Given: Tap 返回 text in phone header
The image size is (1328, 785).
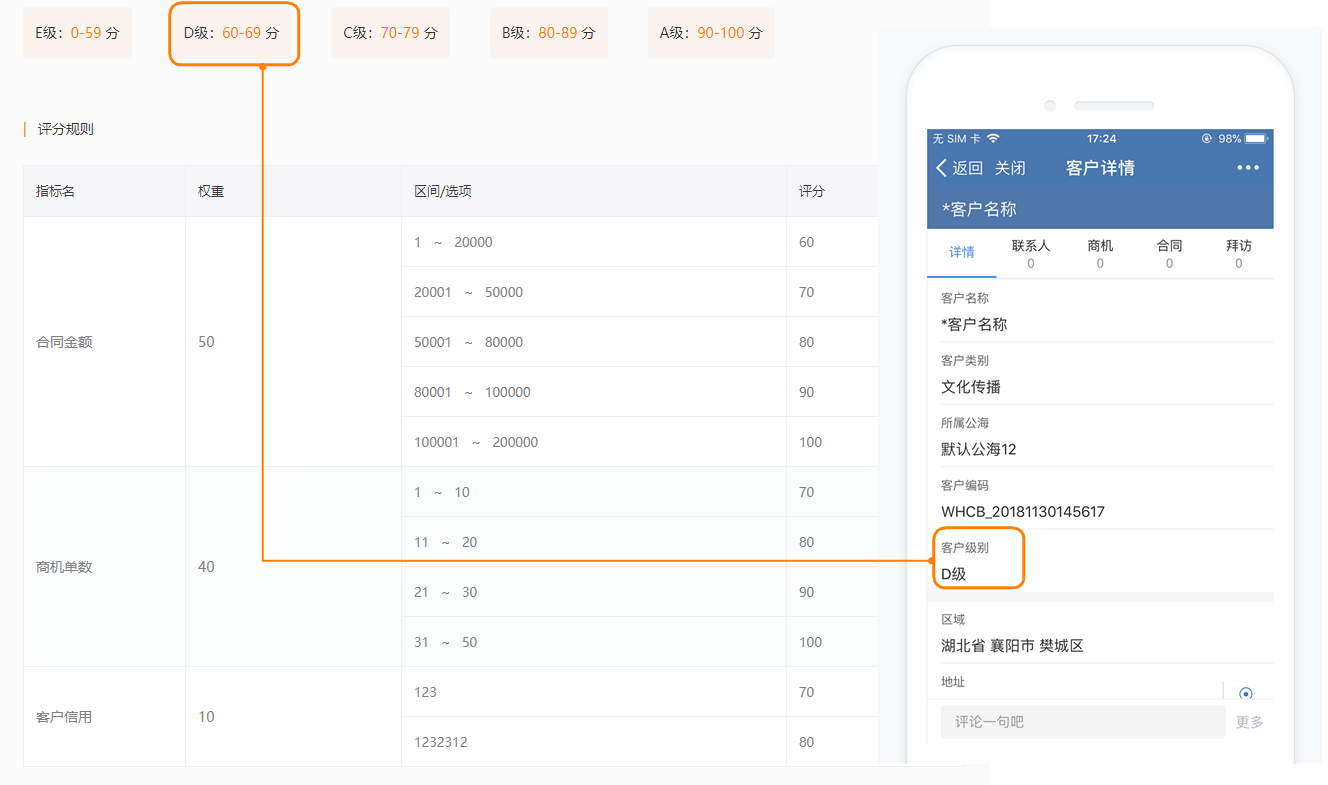Looking at the screenshot, I should (967, 168).
